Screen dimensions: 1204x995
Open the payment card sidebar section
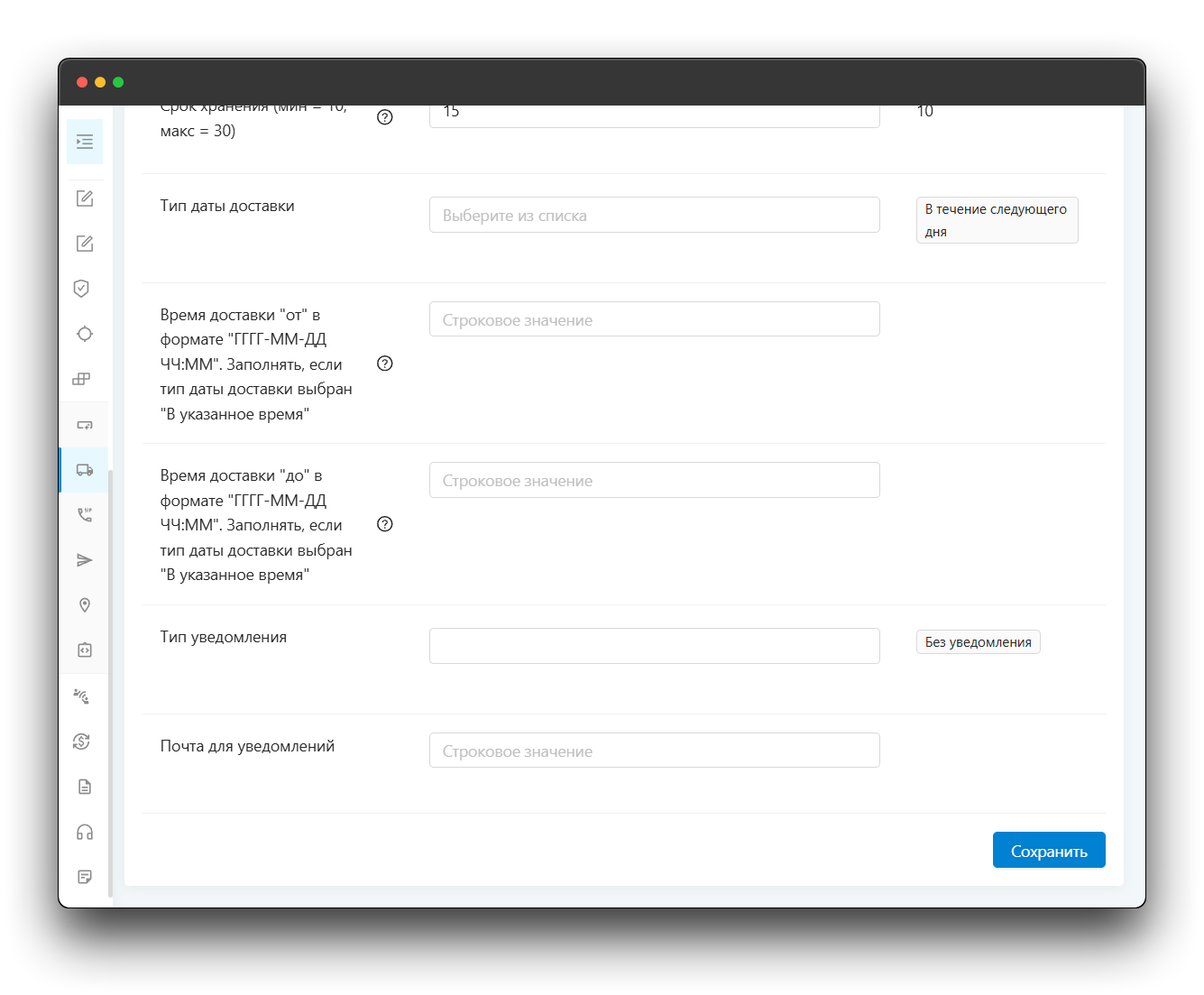pos(85,425)
